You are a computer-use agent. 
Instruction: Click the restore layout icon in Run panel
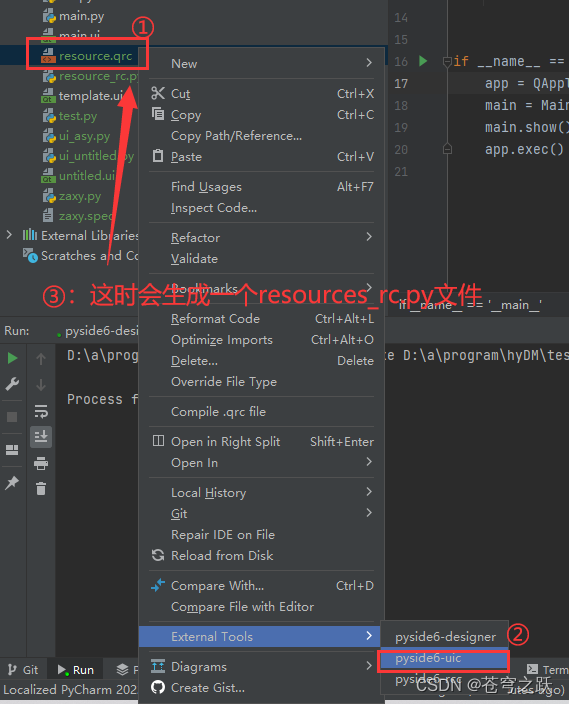(x=12, y=450)
